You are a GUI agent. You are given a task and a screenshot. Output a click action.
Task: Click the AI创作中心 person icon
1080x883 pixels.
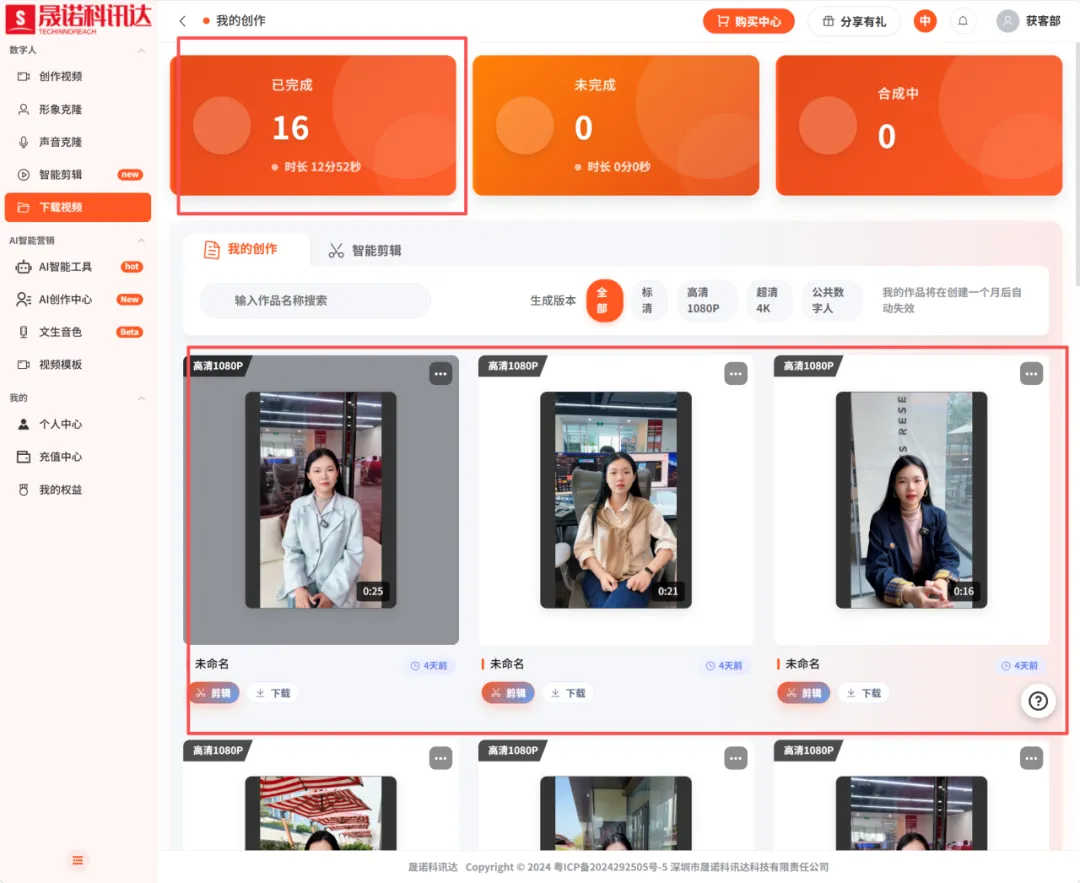tap(23, 299)
